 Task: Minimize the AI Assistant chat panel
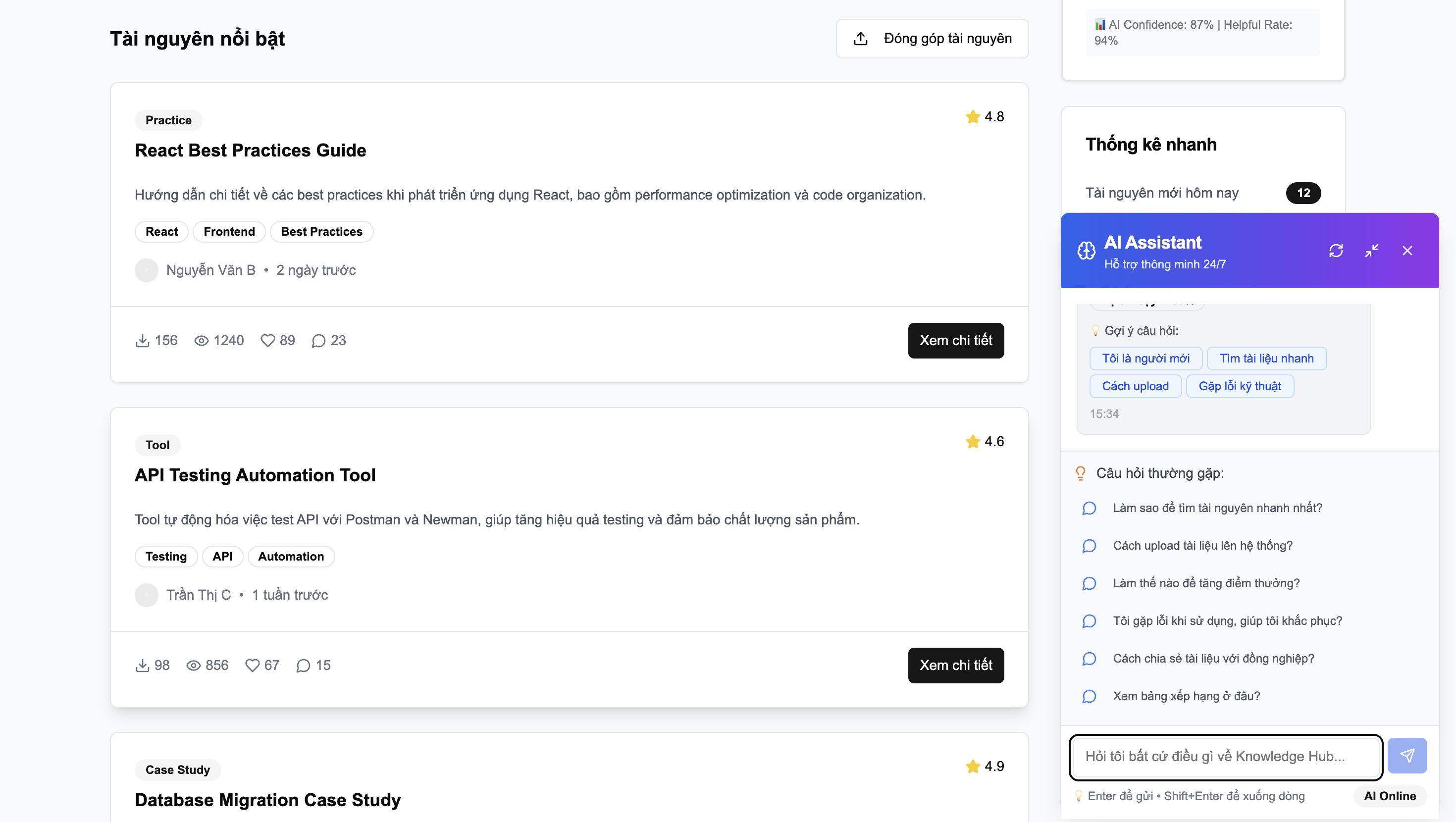(1372, 251)
